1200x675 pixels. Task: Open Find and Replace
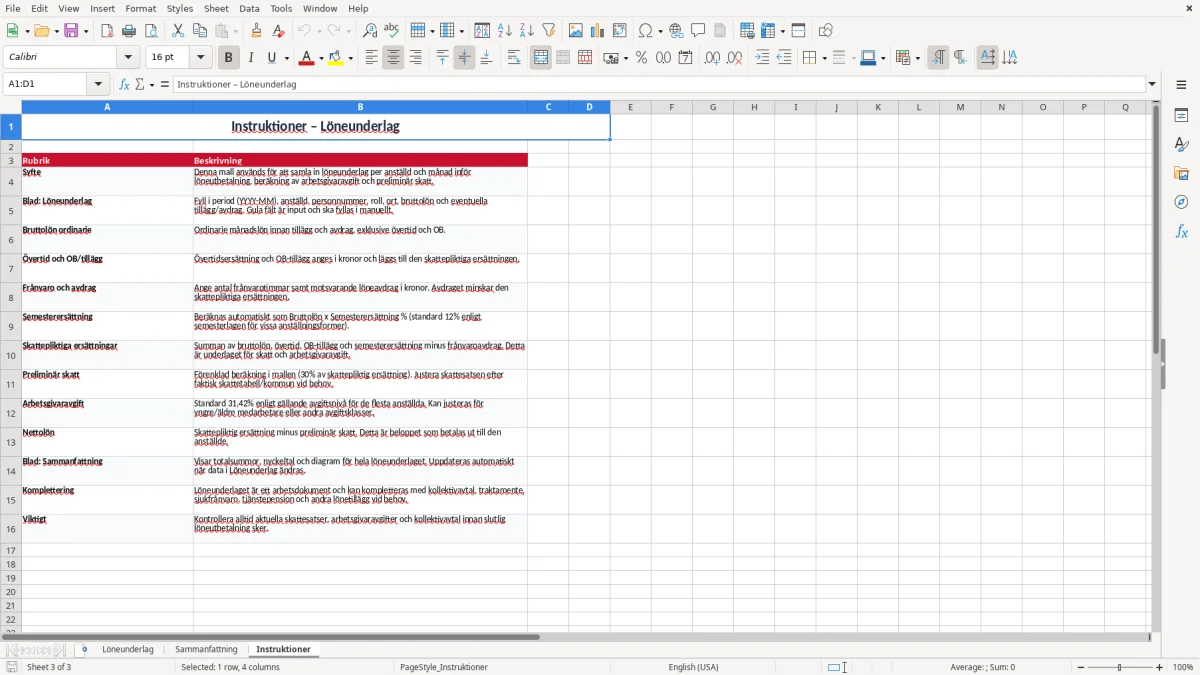pyautogui.click(x=370, y=31)
